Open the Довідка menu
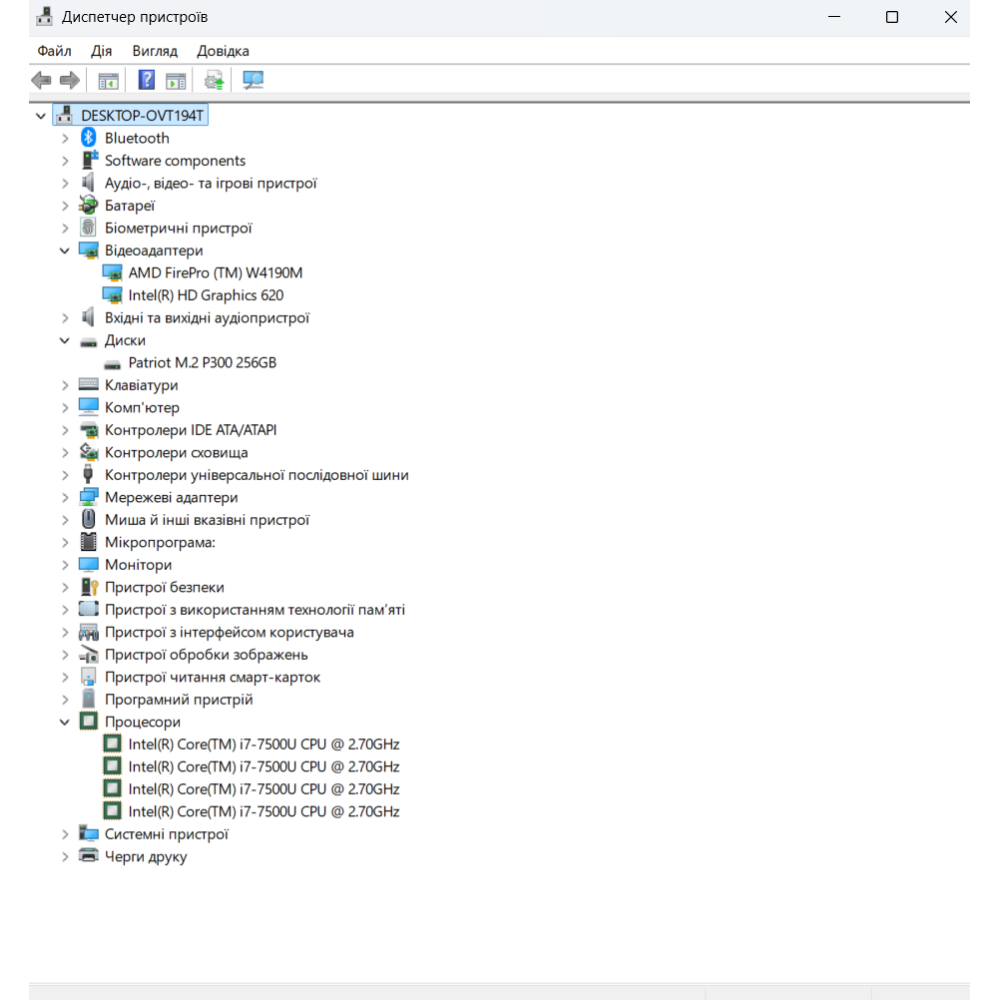 click(x=223, y=51)
